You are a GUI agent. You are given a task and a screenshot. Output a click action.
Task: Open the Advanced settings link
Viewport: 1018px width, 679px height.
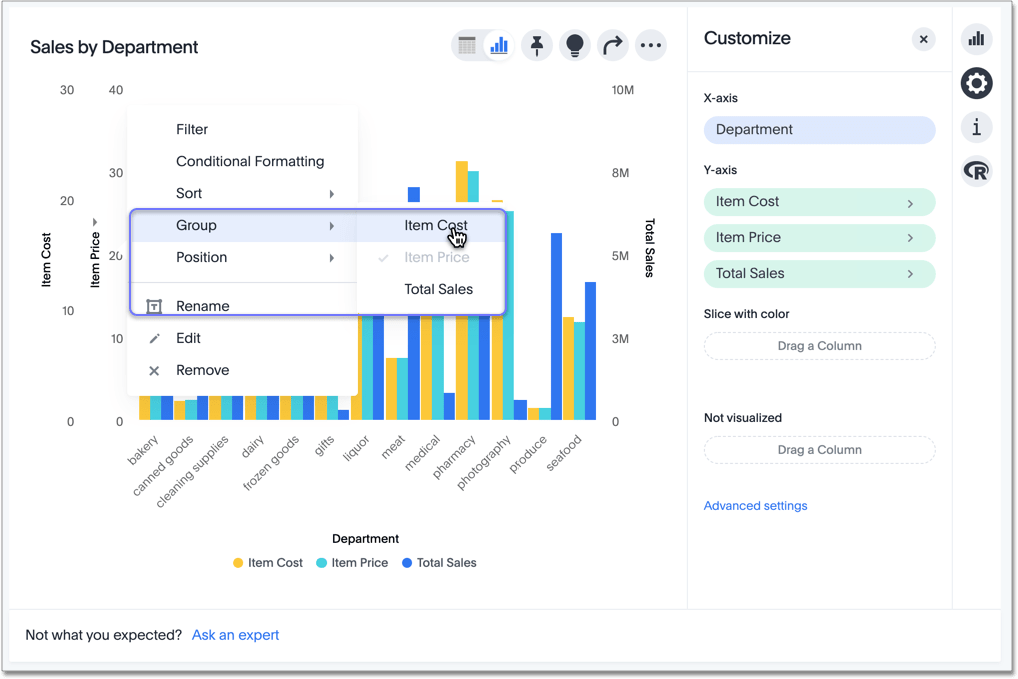click(755, 506)
